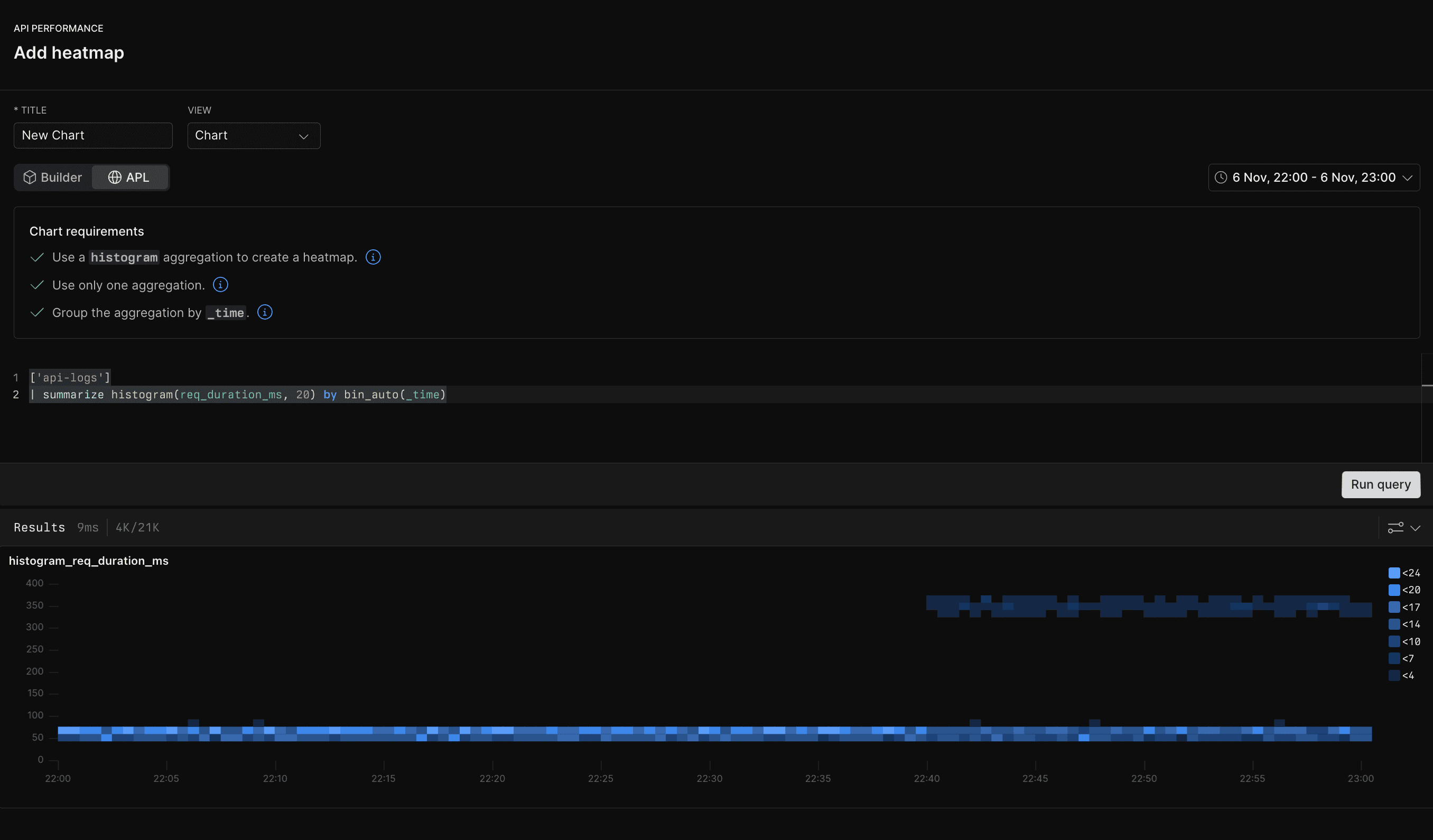Image resolution: width=1433 pixels, height=840 pixels.
Task: Click the '_time' code keyword in requirements
Action: tap(226, 313)
